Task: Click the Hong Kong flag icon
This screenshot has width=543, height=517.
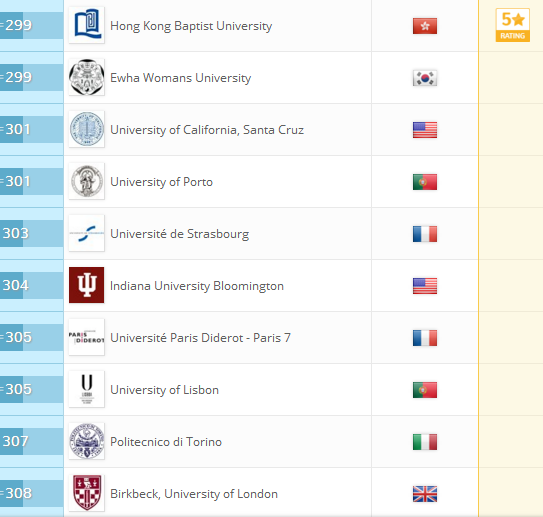Action: point(425,26)
